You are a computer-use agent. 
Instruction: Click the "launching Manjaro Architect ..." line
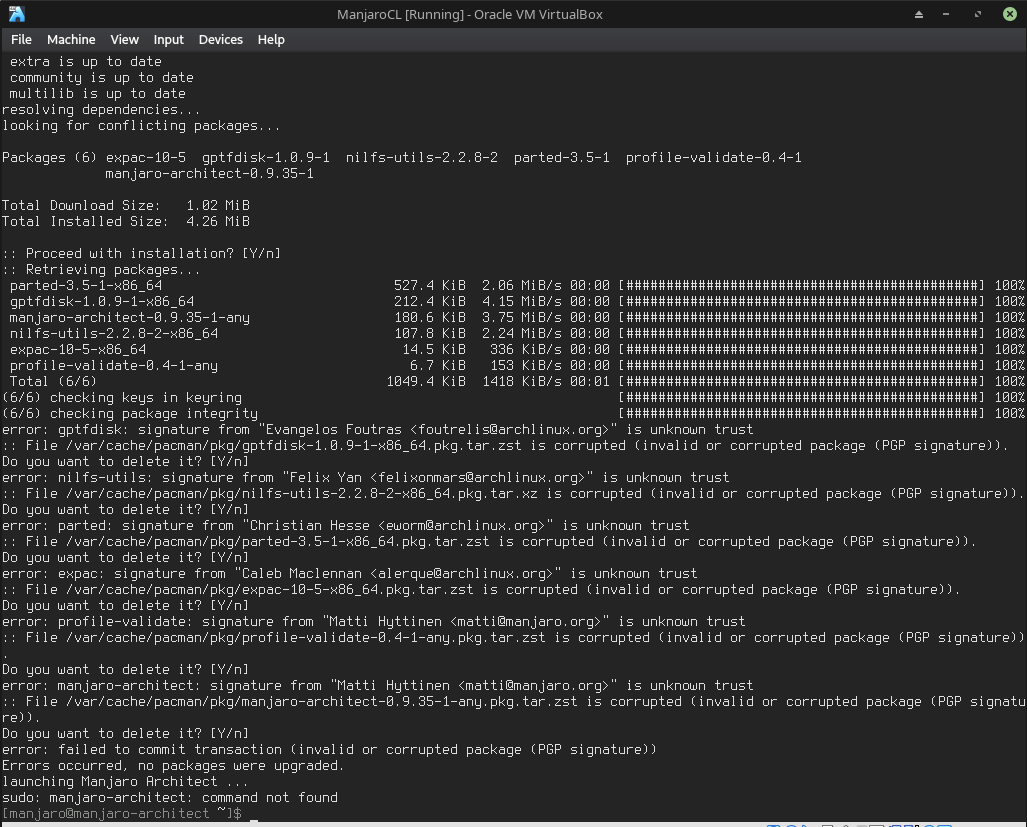pos(125,782)
